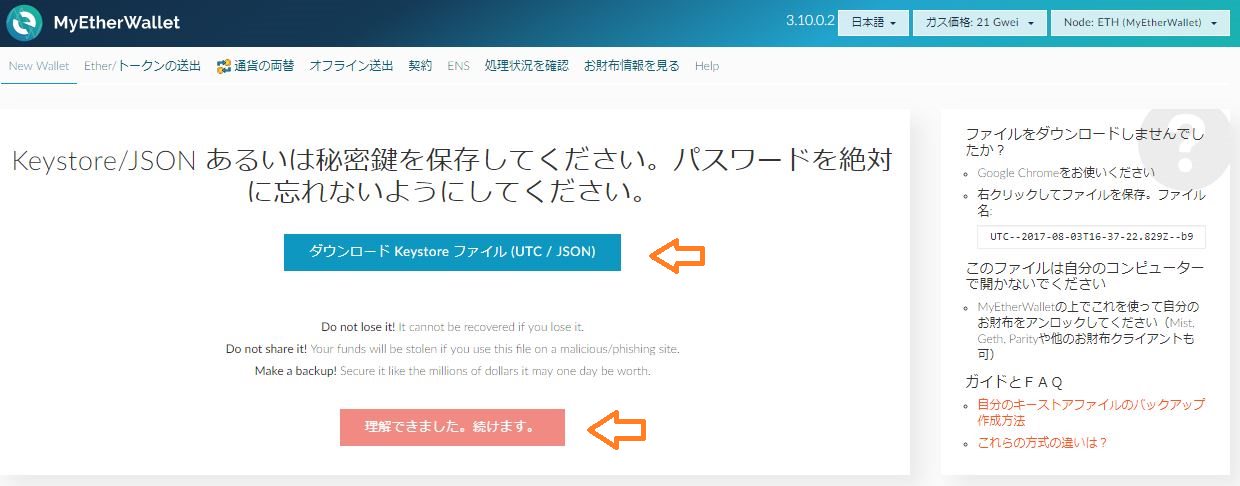The image size is (1240, 486).
Task: Click ダウンロード Keystore ファイル button
Action: pyautogui.click(x=452, y=252)
